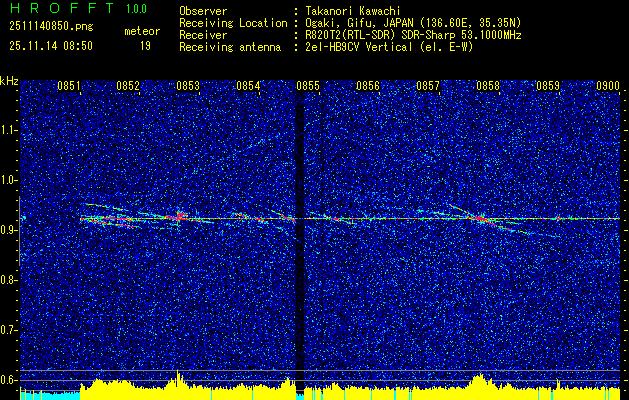Click the 0858 time marker

click(488, 85)
